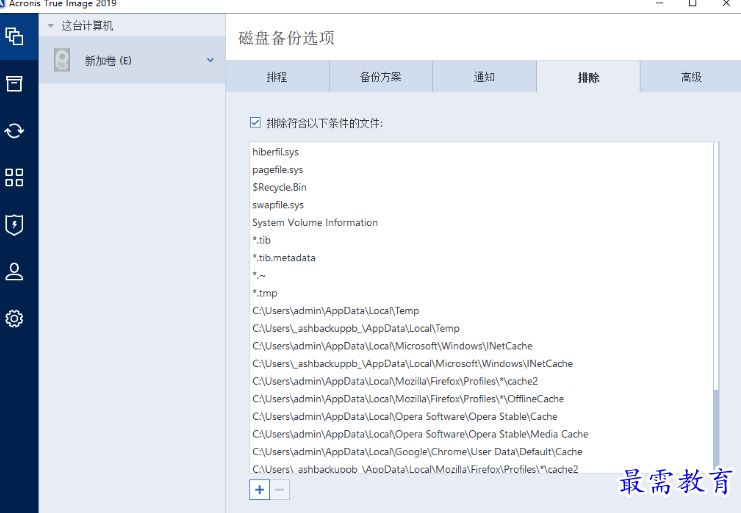Open the Account person icon
The width and height of the screenshot is (741, 513).
(14, 272)
